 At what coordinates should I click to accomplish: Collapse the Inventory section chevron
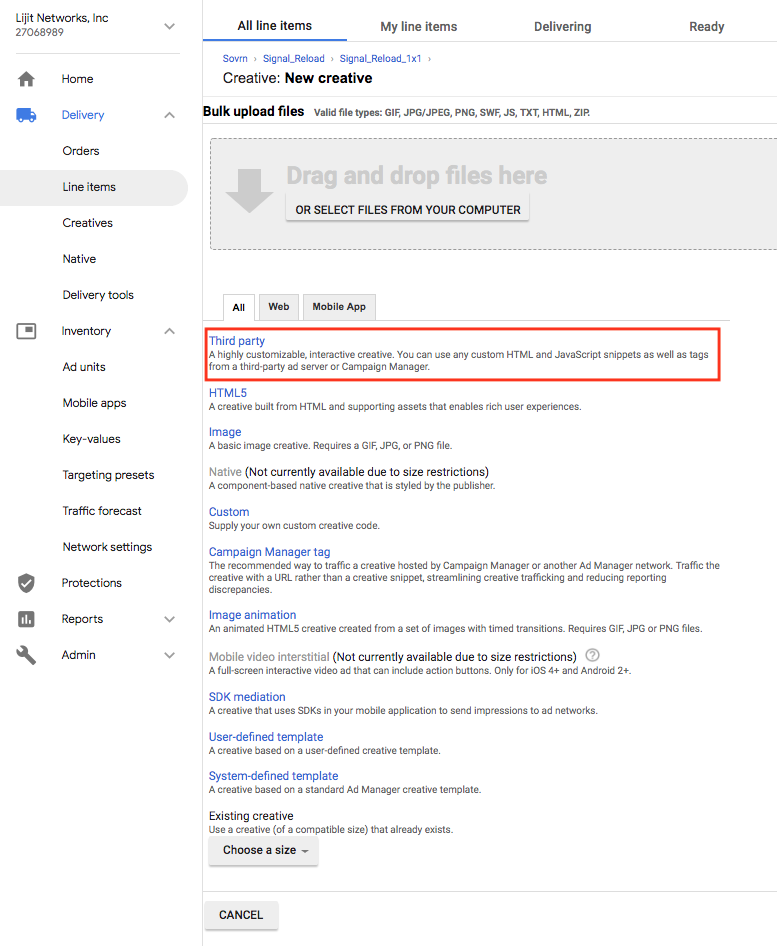[169, 331]
